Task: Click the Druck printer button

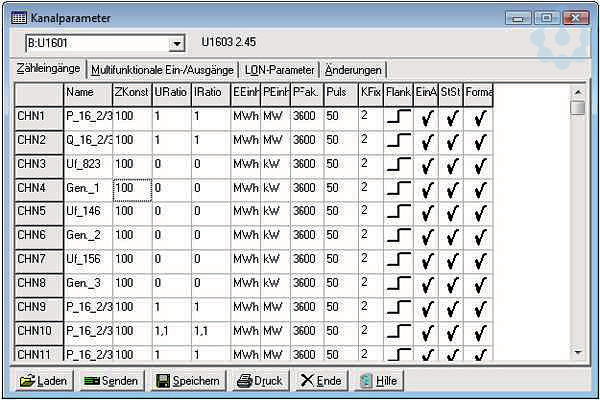Action: pyautogui.click(x=258, y=381)
